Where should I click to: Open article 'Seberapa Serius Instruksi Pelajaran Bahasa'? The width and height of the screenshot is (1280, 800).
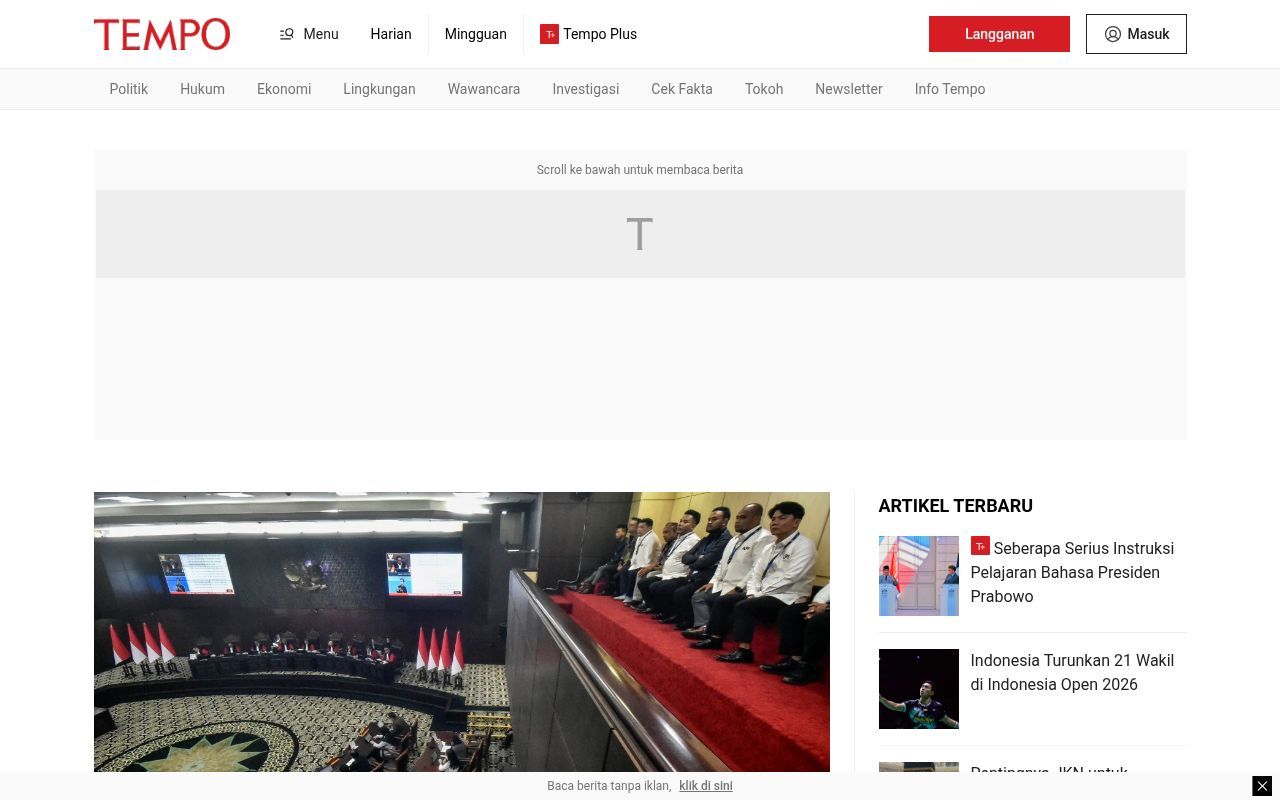point(1072,572)
